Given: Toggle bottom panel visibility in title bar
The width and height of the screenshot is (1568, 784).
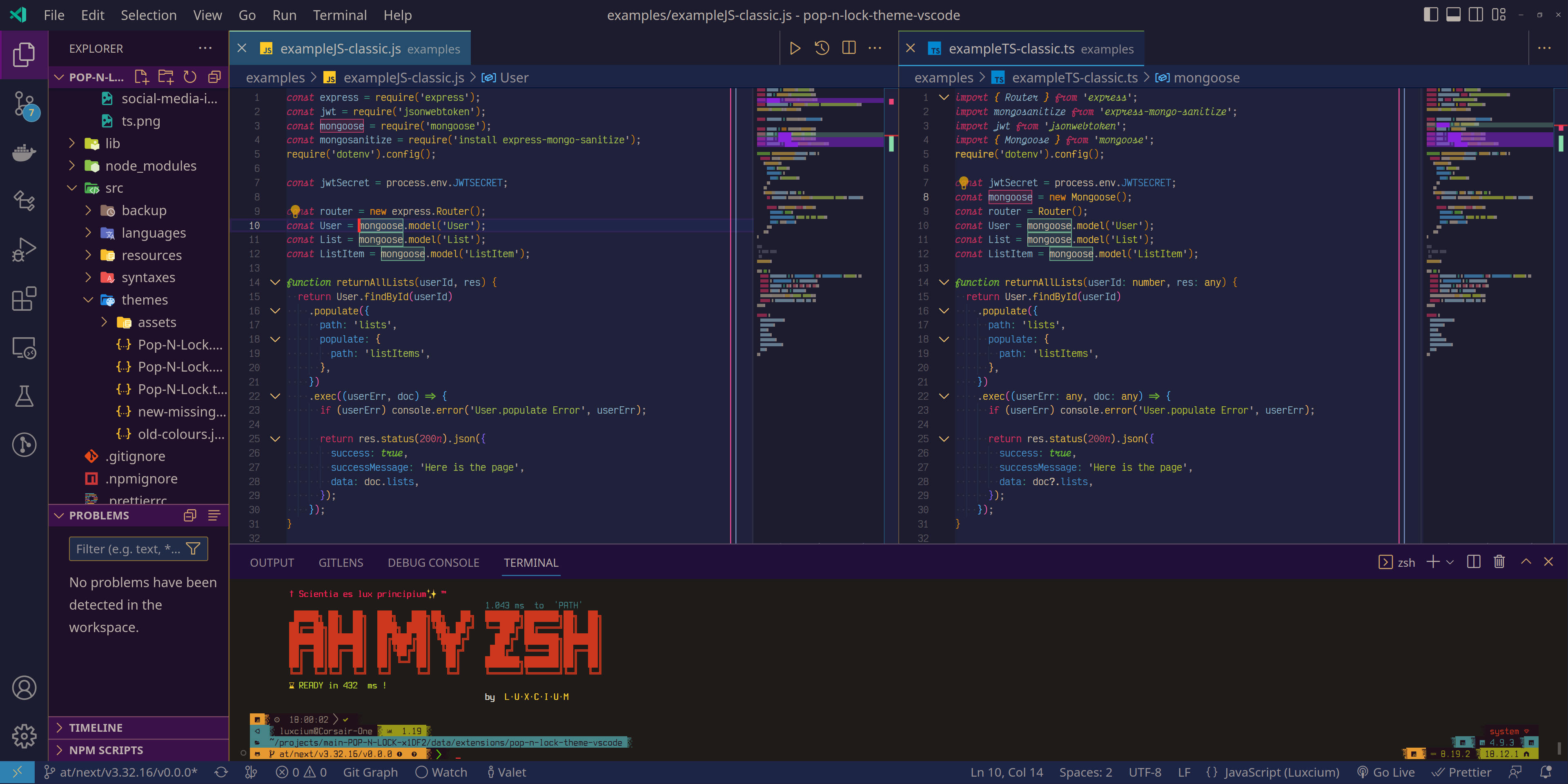Looking at the screenshot, I should click(x=1453, y=15).
